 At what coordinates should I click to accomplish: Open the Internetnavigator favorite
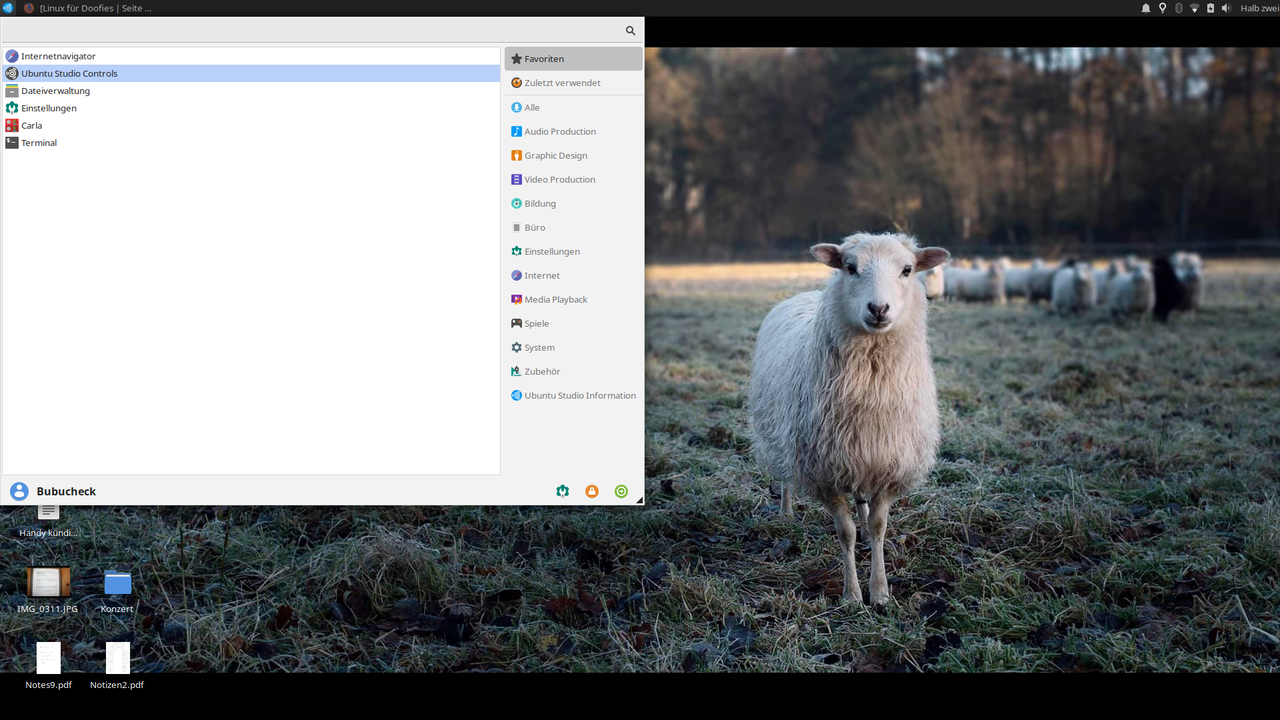251,56
